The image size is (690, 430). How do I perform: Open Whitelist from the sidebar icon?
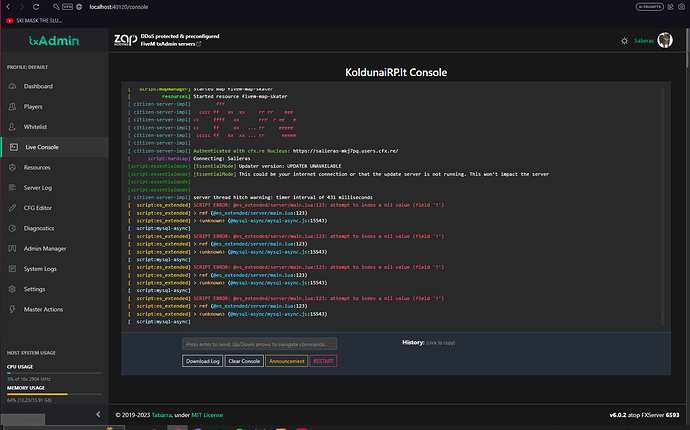[x=11, y=127]
